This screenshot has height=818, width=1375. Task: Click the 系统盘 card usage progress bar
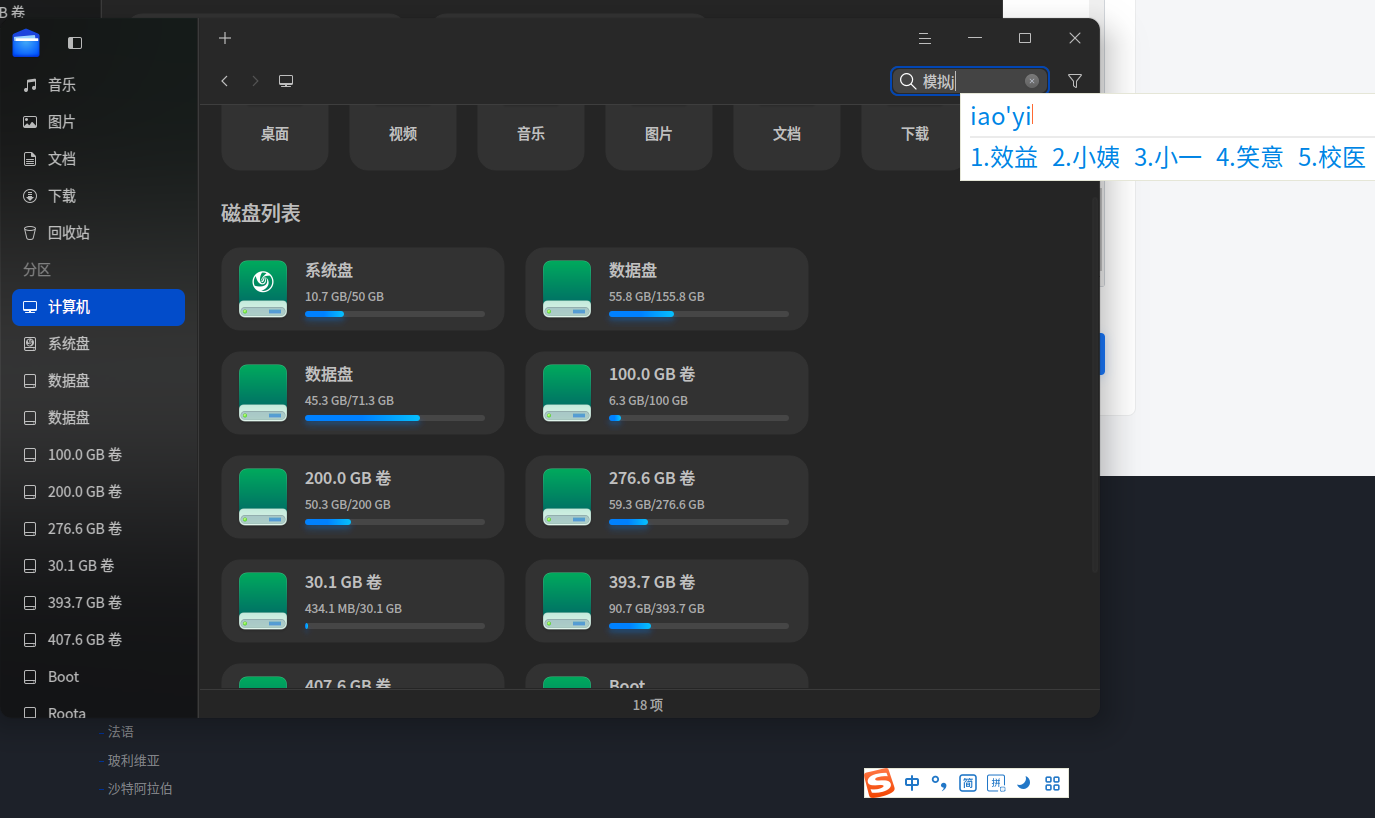tap(395, 314)
